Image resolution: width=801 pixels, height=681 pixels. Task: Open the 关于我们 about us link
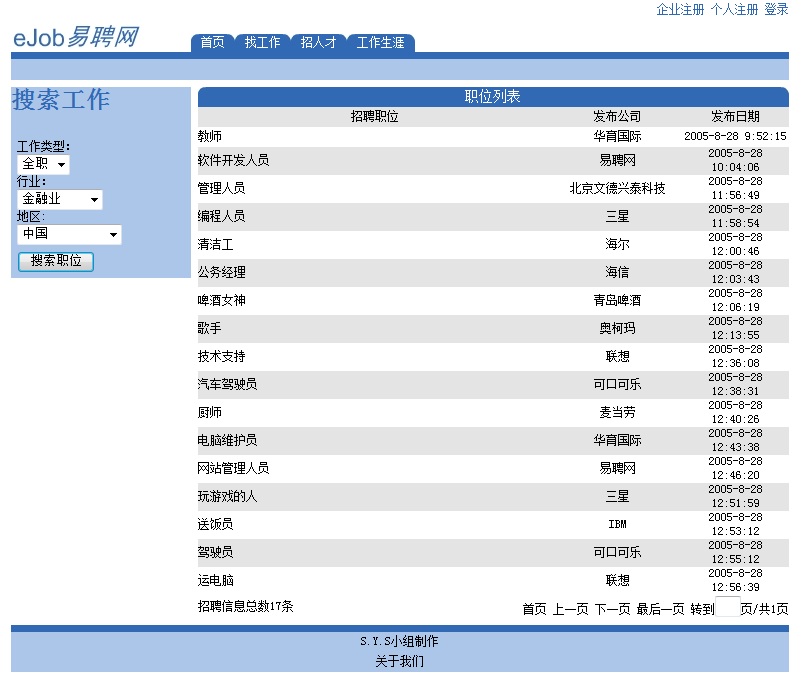point(399,660)
